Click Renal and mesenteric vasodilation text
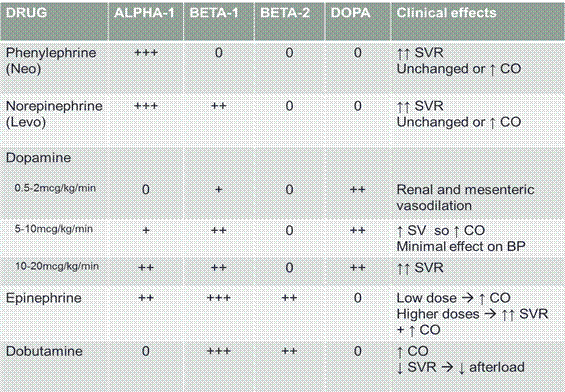The width and height of the screenshot is (565, 392). (x=465, y=197)
